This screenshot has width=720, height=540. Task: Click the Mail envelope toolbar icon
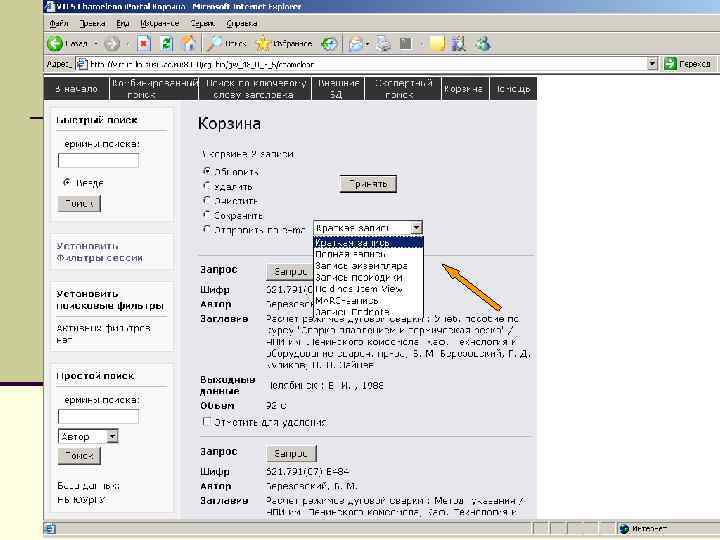(356, 44)
